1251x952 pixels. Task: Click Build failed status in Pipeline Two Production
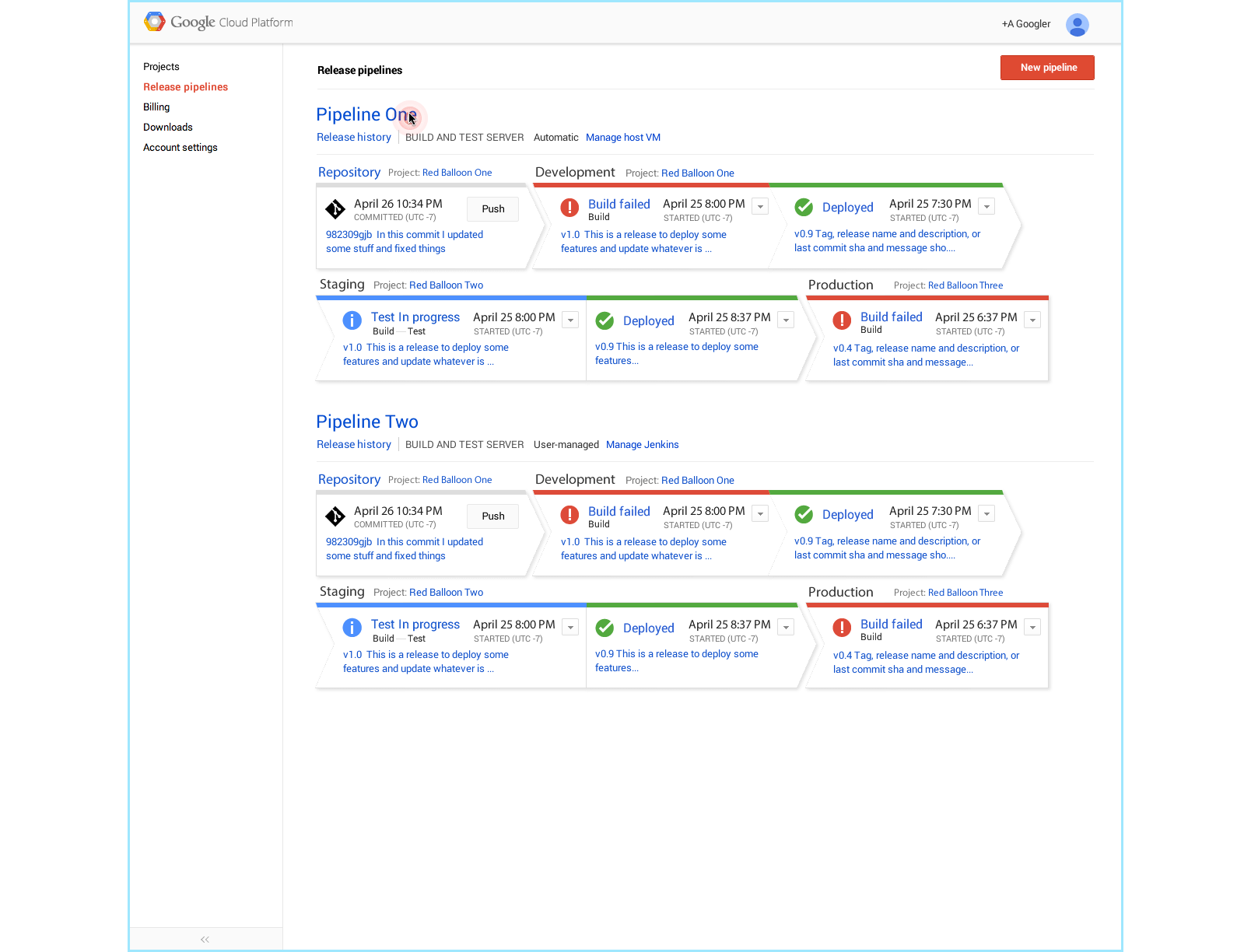(892, 625)
